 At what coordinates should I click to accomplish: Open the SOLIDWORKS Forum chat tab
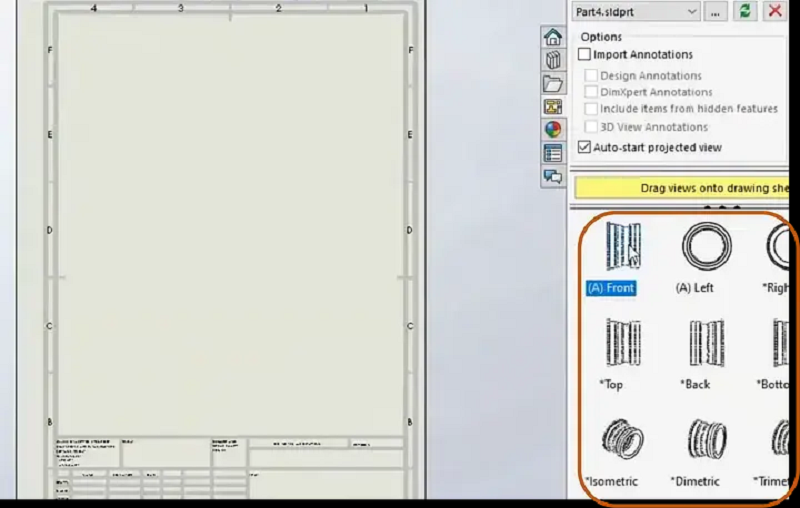(552, 176)
